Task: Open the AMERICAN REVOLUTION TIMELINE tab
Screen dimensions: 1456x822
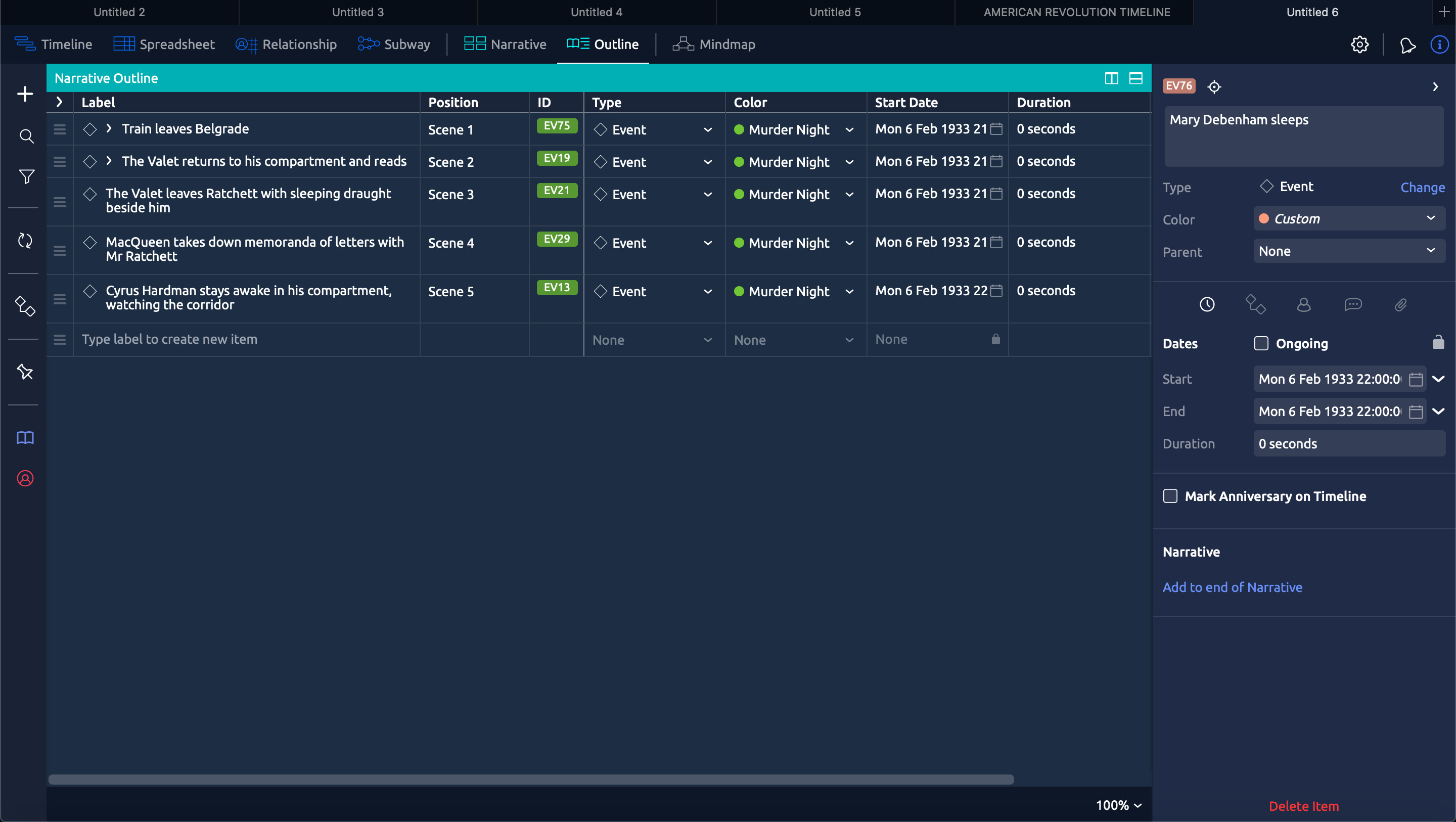Action: point(1076,12)
